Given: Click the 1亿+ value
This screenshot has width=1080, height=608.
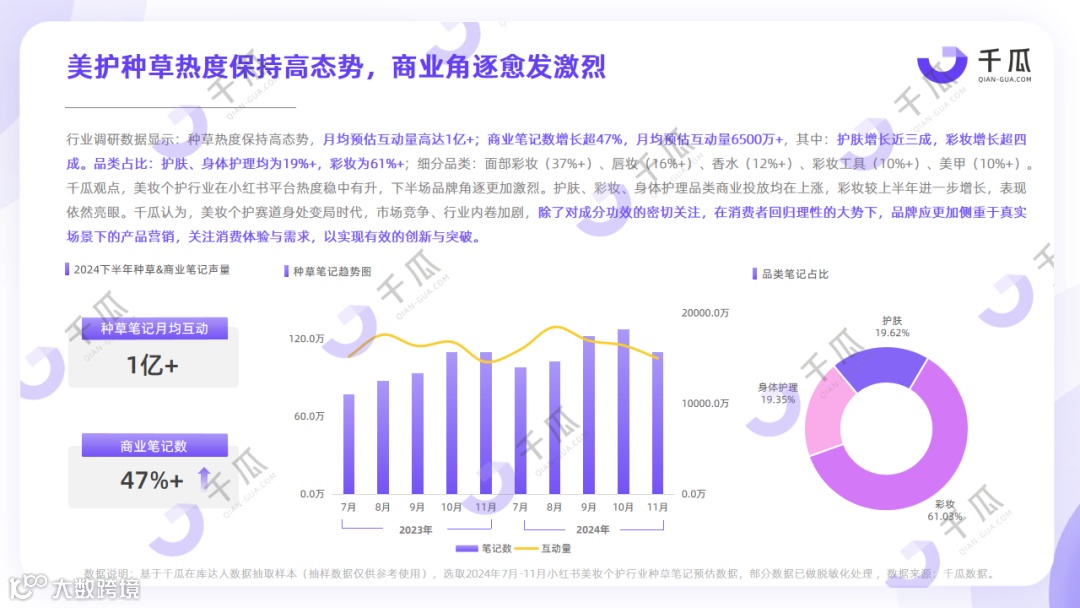Looking at the screenshot, I should click(x=152, y=365).
